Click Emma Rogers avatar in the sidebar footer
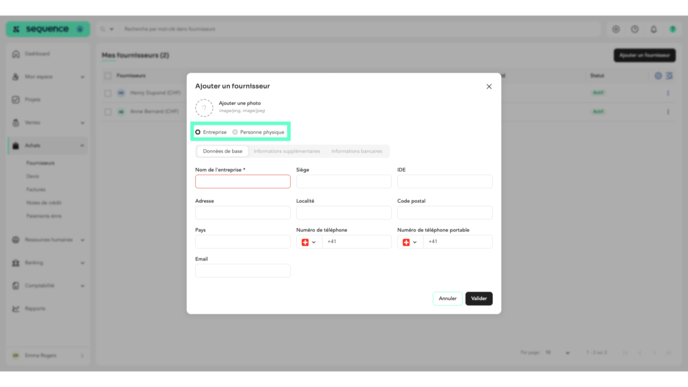688x387 pixels. [16, 356]
